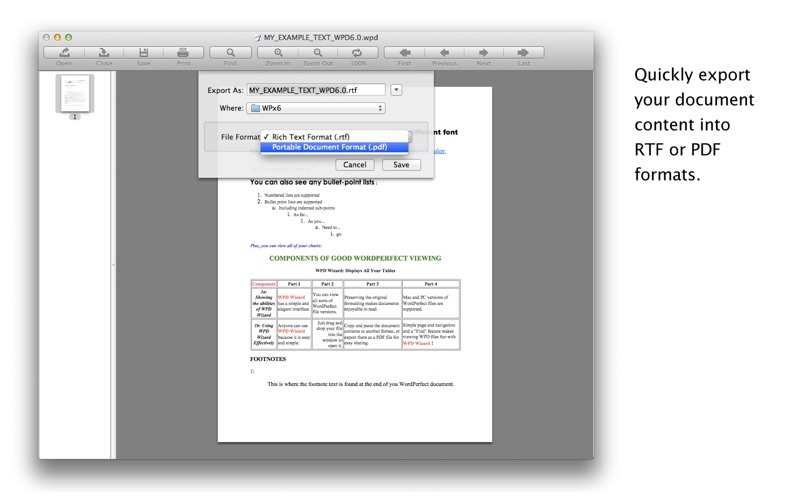Viewport: 800px width, 500px height.
Task: Reset zoom with the 100% icon
Action: coord(358,53)
